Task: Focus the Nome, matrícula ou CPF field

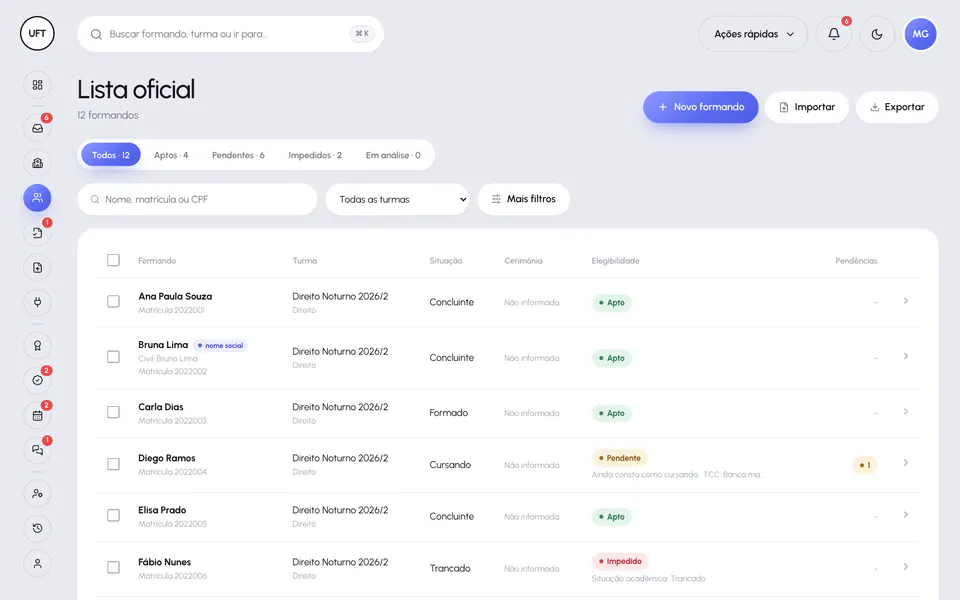Action: tap(197, 199)
